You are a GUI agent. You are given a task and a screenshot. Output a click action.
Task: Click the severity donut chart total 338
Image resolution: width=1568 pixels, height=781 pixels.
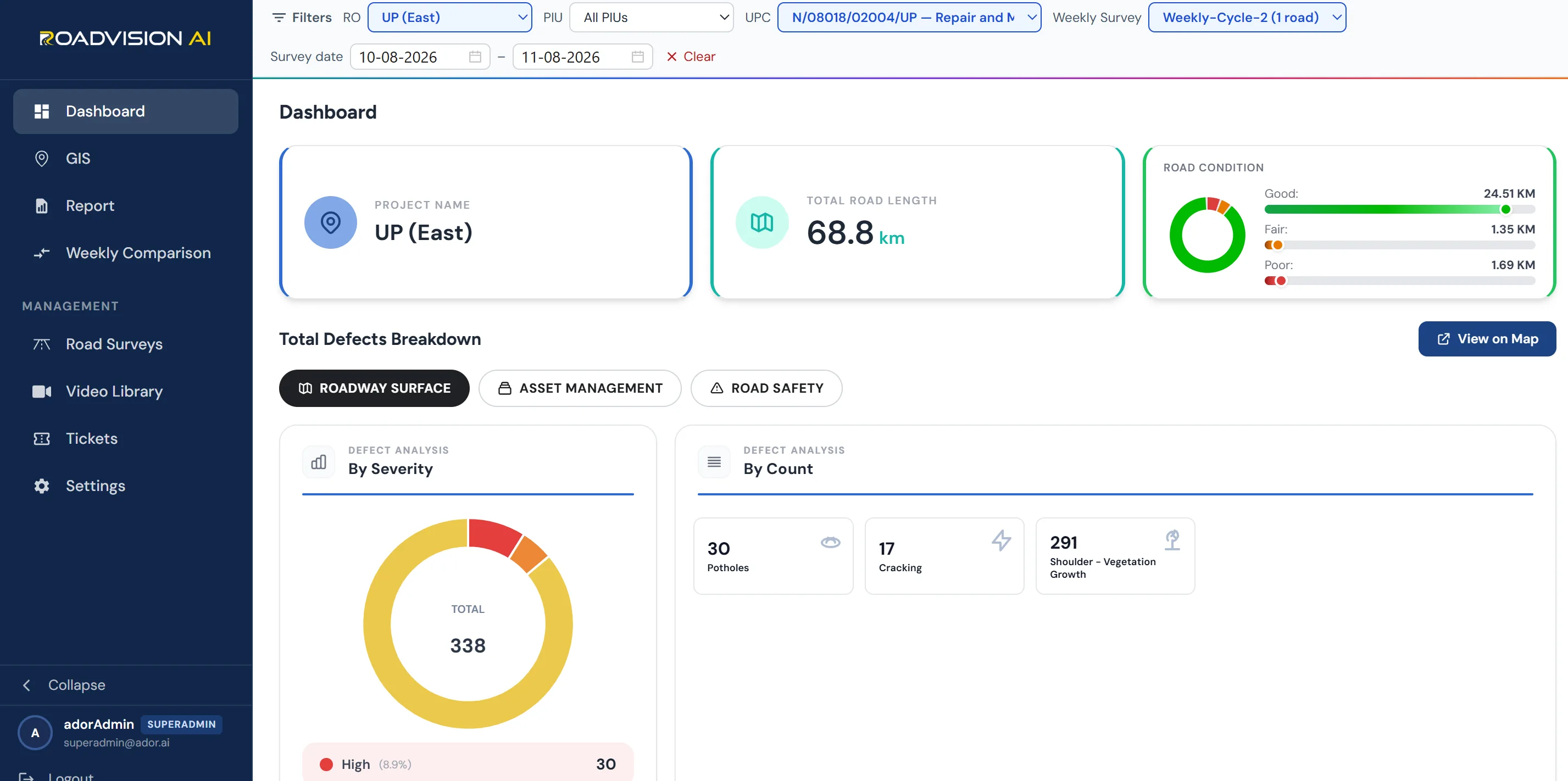[x=468, y=645]
